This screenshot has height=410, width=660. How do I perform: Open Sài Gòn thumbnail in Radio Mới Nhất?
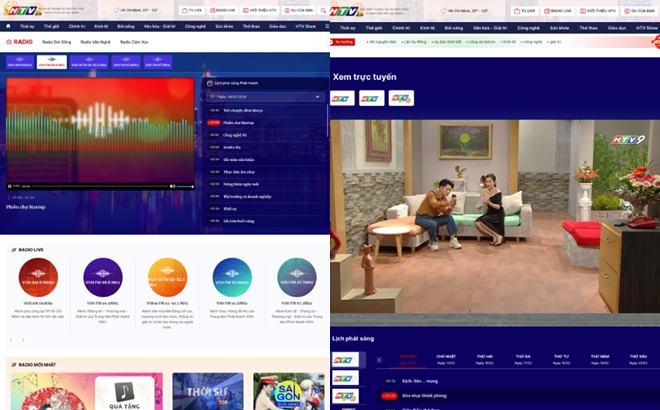pos(289,391)
